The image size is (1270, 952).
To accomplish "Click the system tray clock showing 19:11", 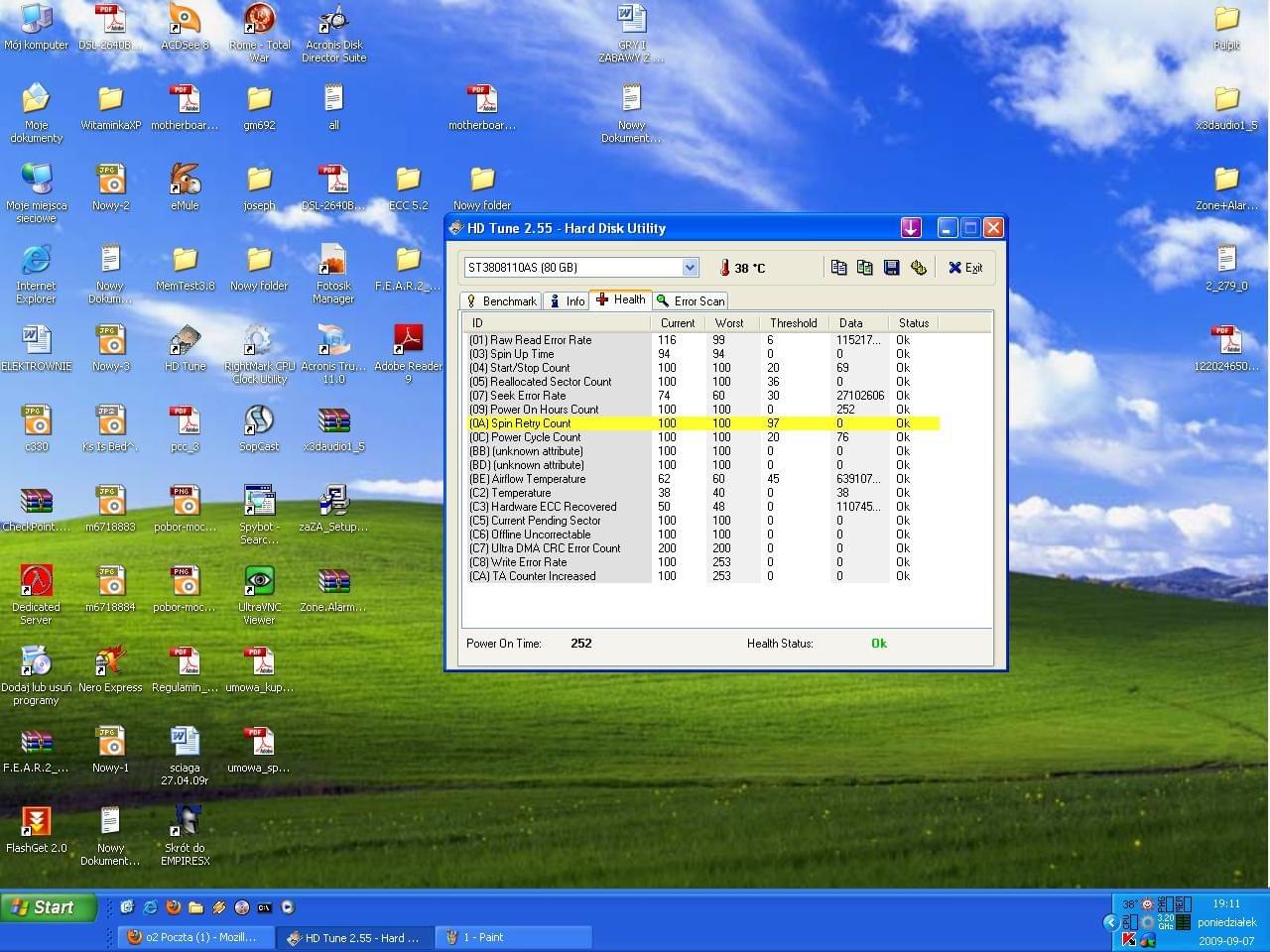I will pos(1226,903).
